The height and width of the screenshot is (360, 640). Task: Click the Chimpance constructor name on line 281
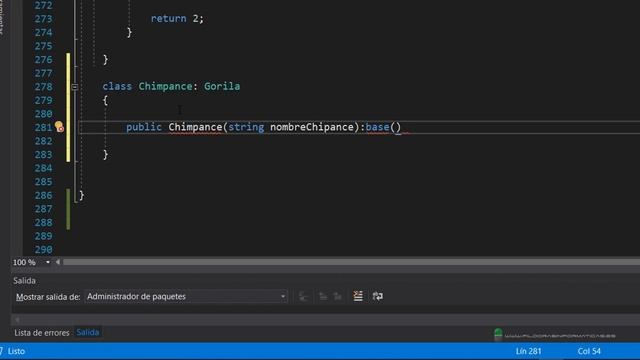point(195,127)
